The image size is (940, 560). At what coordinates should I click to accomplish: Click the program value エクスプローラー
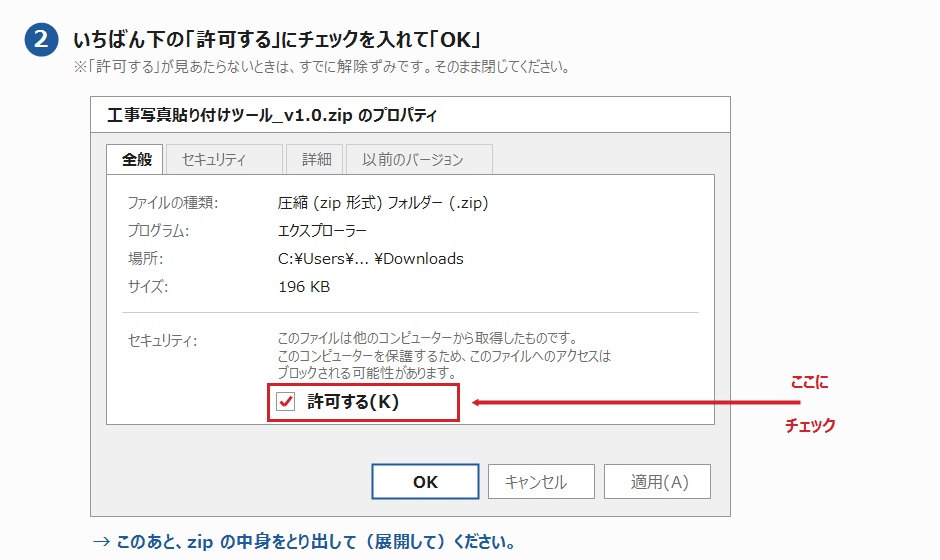pyautogui.click(x=322, y=231)
